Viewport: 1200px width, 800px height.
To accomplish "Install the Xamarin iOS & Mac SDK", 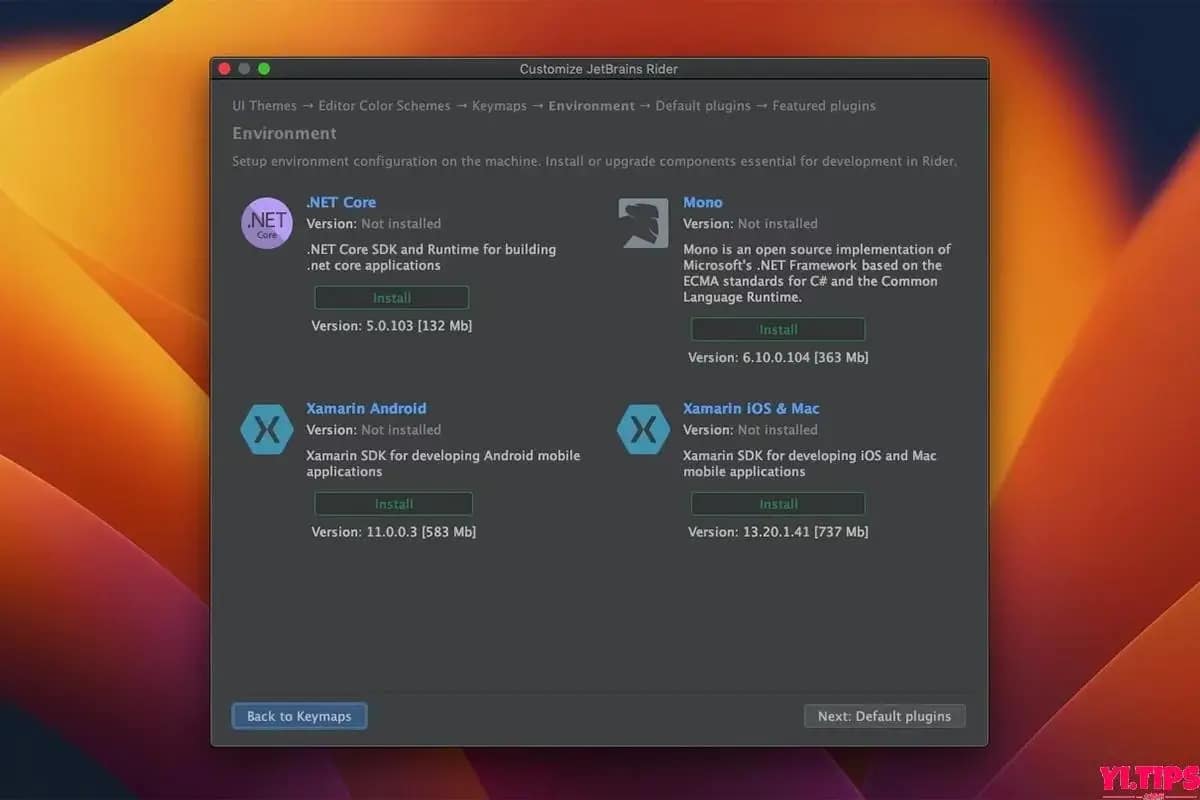I will pos(778,503).
